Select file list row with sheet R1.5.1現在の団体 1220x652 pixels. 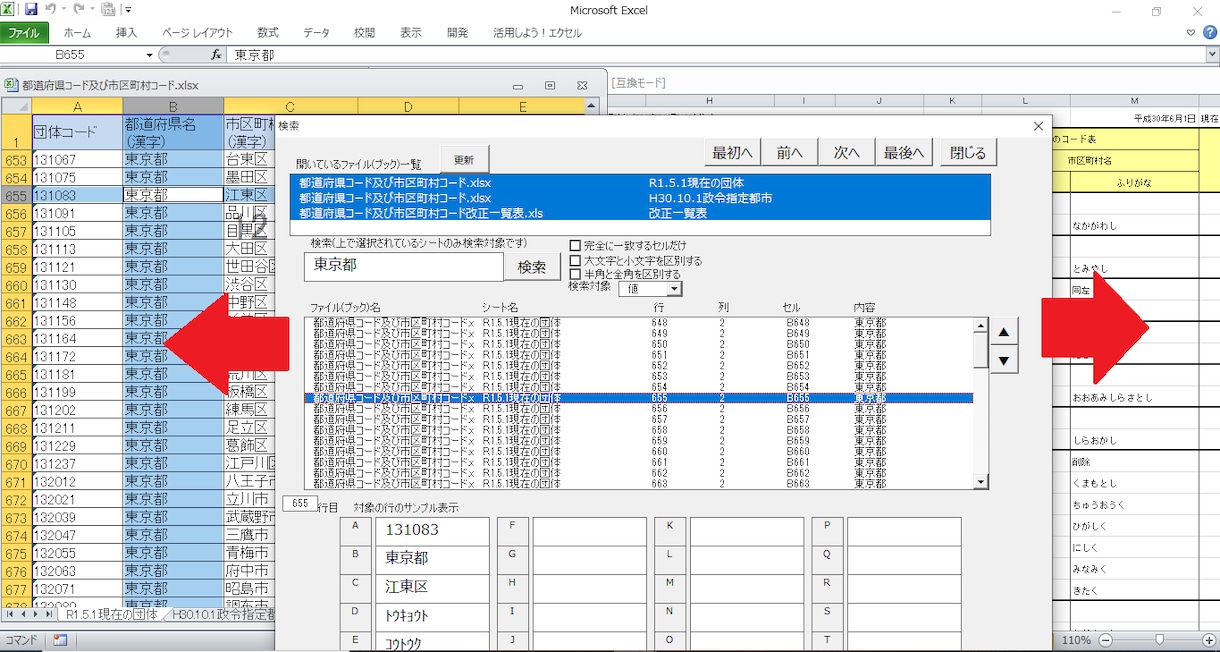click(640, 184)
